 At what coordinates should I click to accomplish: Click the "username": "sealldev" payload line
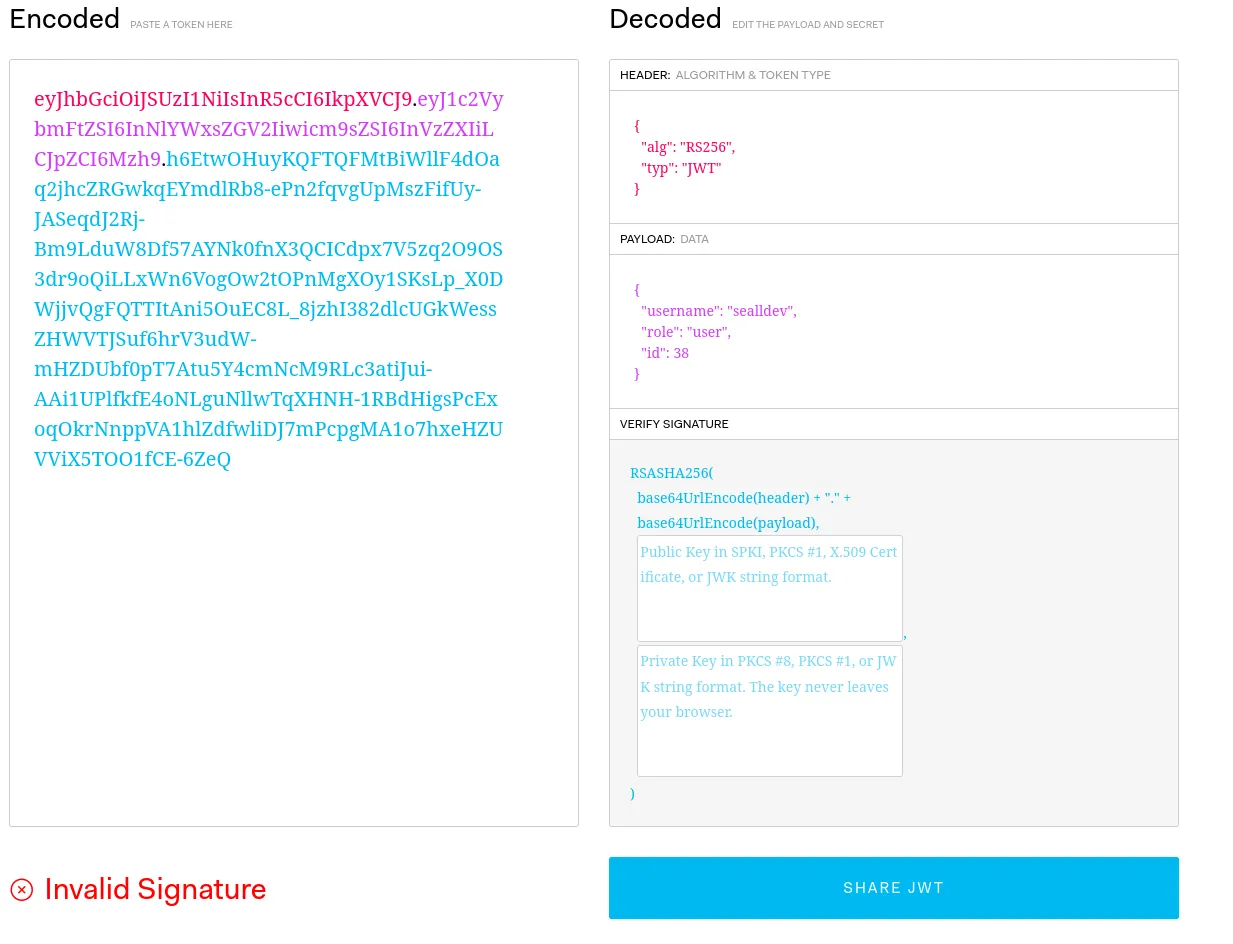[x=718, y=311]
